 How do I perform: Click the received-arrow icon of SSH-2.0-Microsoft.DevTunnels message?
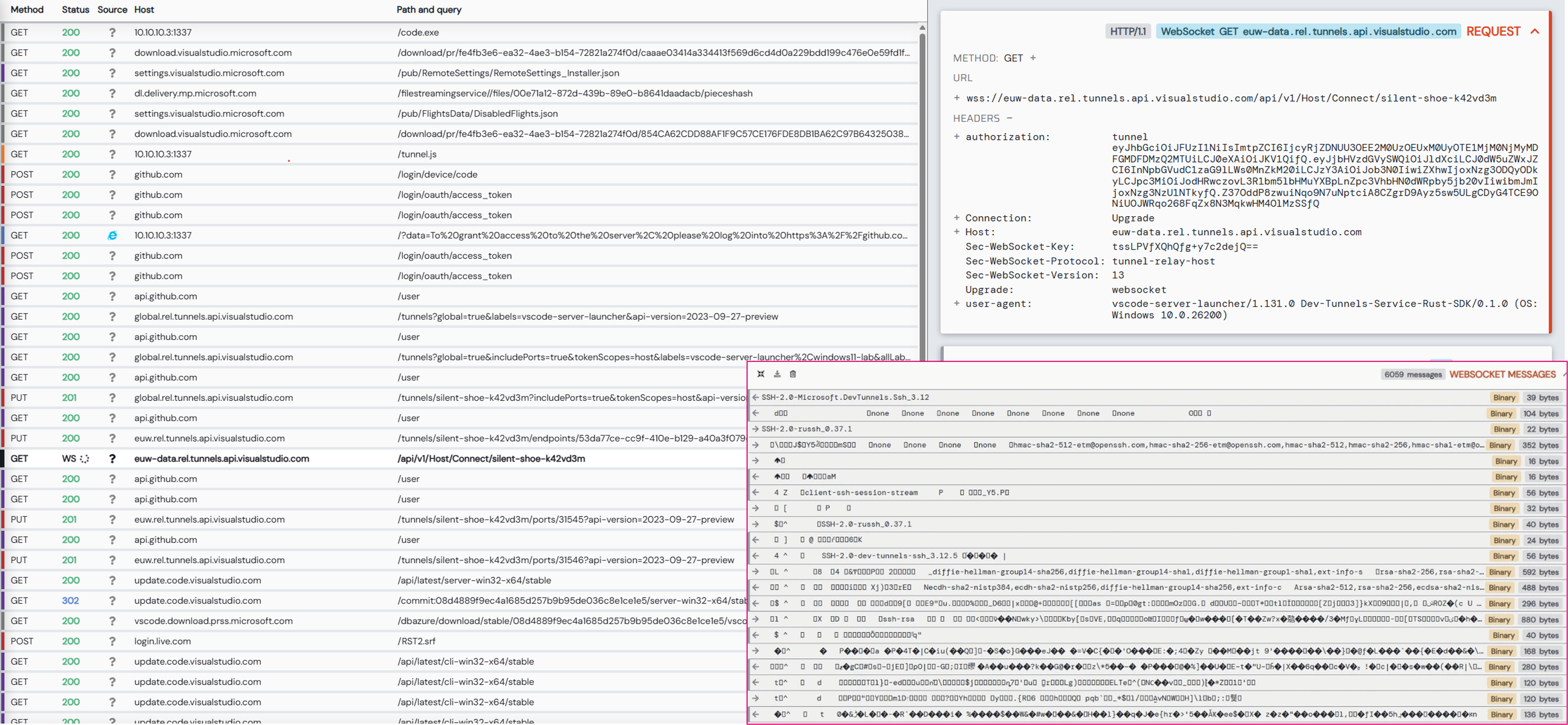click(x=756, y=398)
